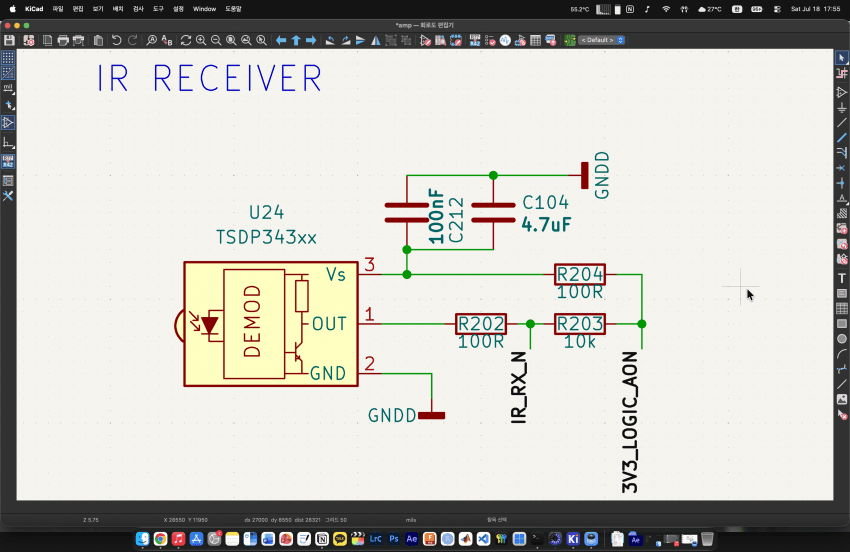Click the Print schematic icon
This screenshot has width=850, height=552.
(x=63, y=40)
